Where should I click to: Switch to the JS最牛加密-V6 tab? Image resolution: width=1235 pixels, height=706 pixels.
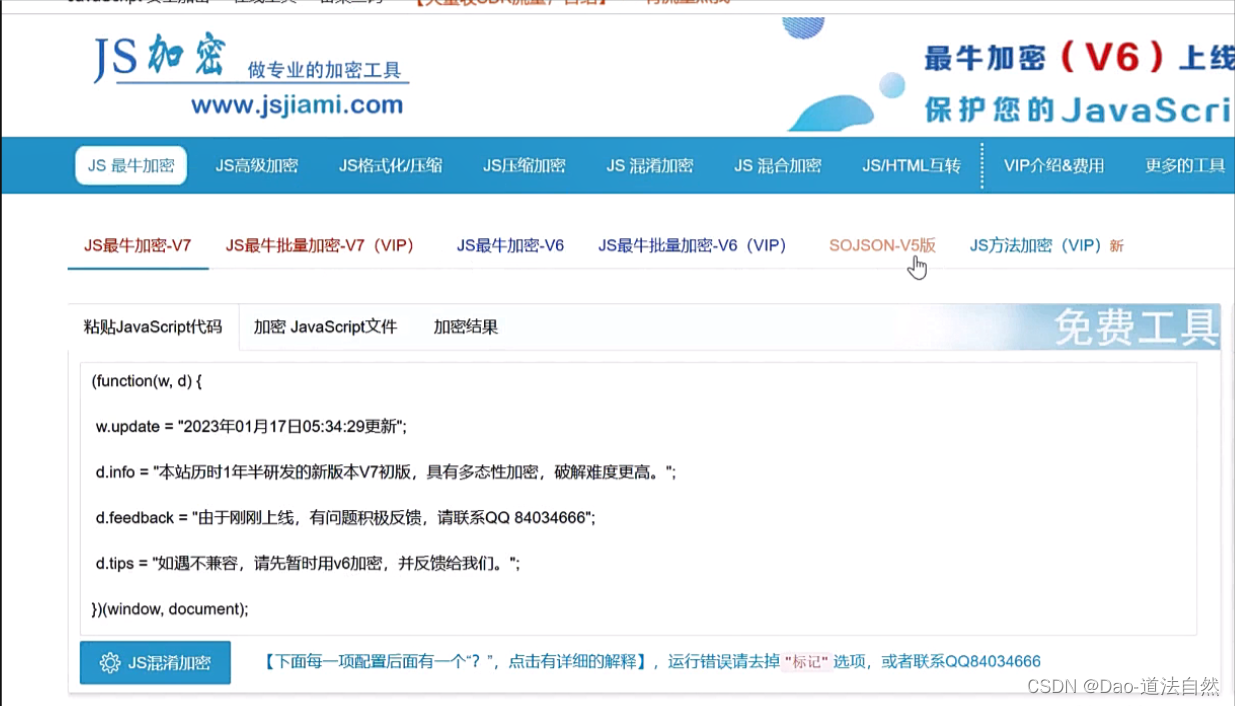click(510, 245)
